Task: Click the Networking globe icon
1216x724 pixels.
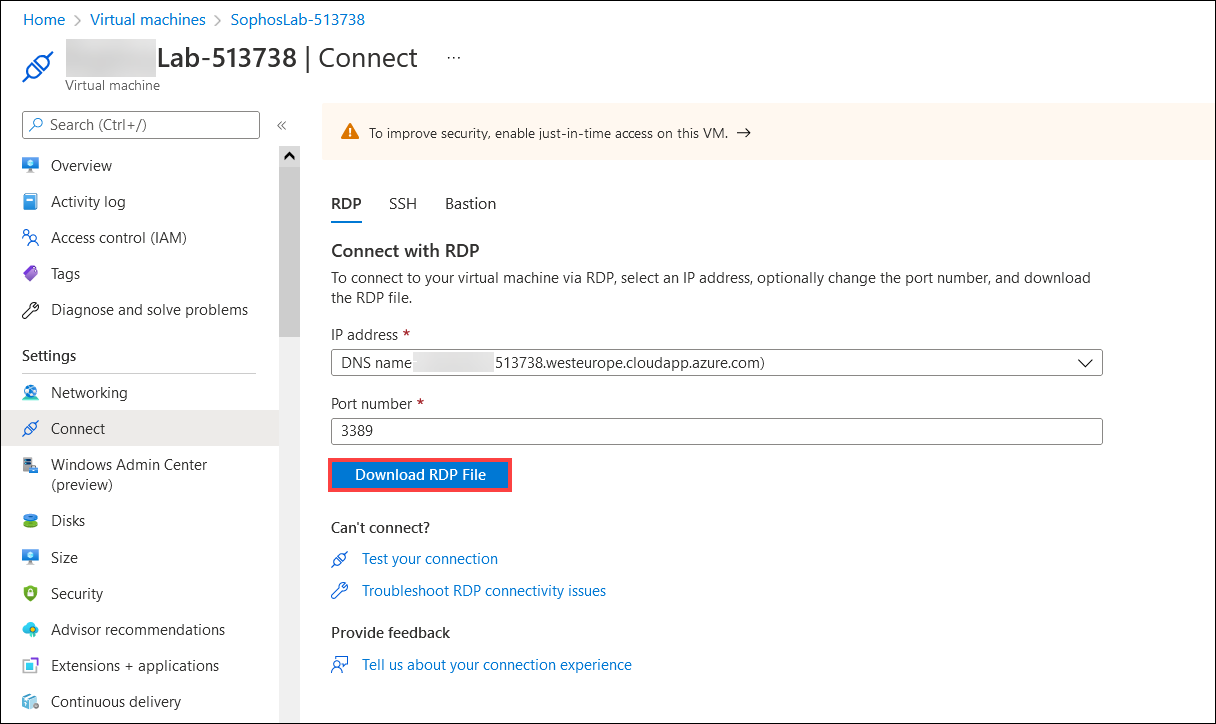Action: click(30, 392)
